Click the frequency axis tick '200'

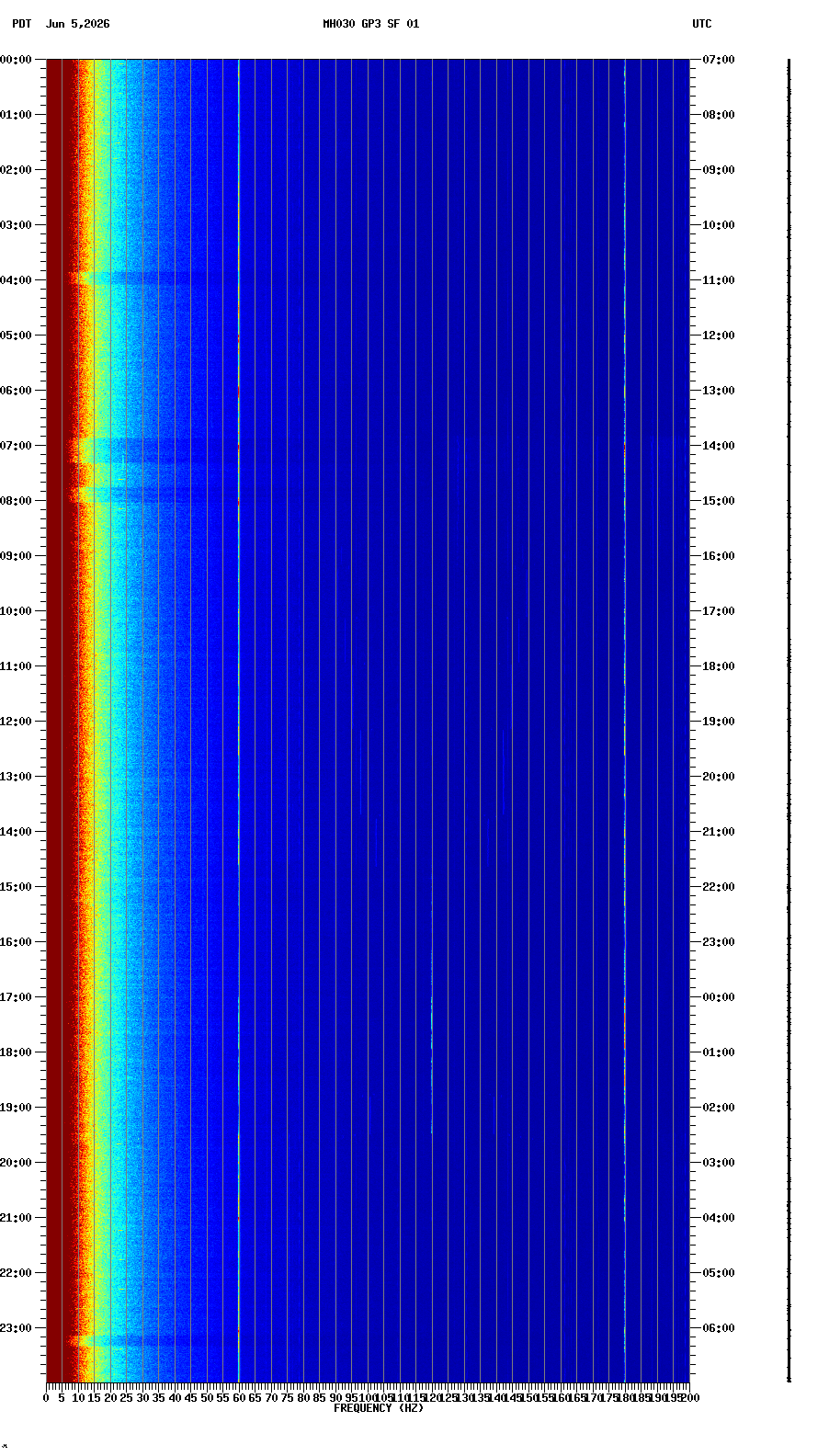[690, 1398]
